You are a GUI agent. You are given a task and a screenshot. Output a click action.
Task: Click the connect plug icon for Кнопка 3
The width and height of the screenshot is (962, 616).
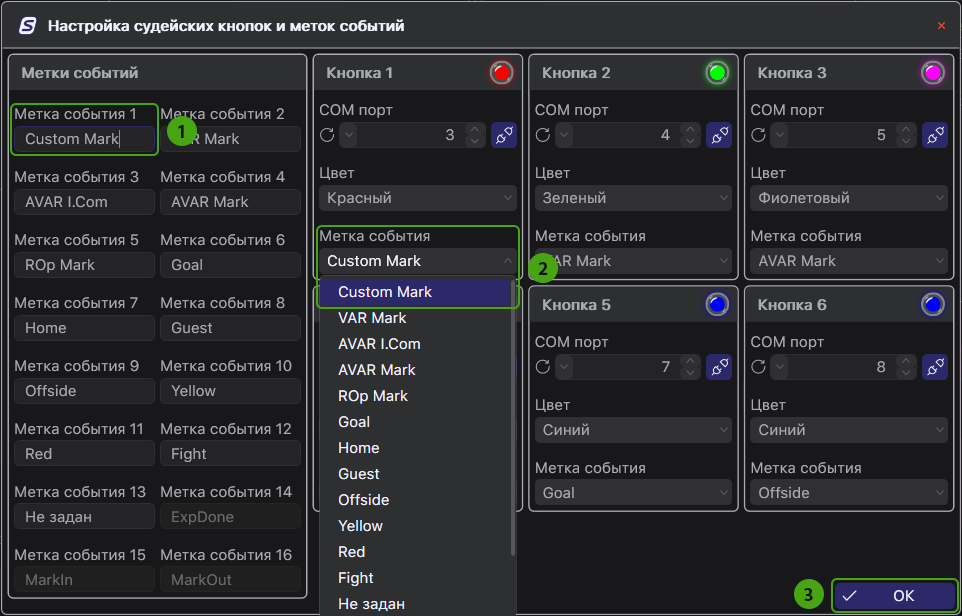tap(935, 135)
